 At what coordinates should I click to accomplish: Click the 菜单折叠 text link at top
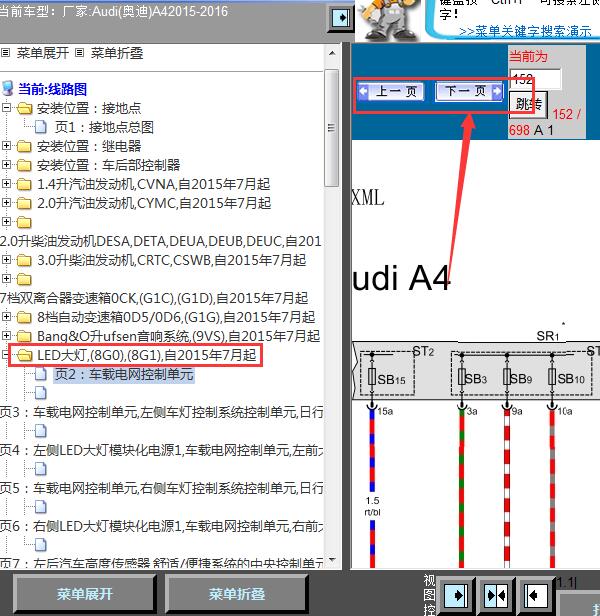[117, 53]
